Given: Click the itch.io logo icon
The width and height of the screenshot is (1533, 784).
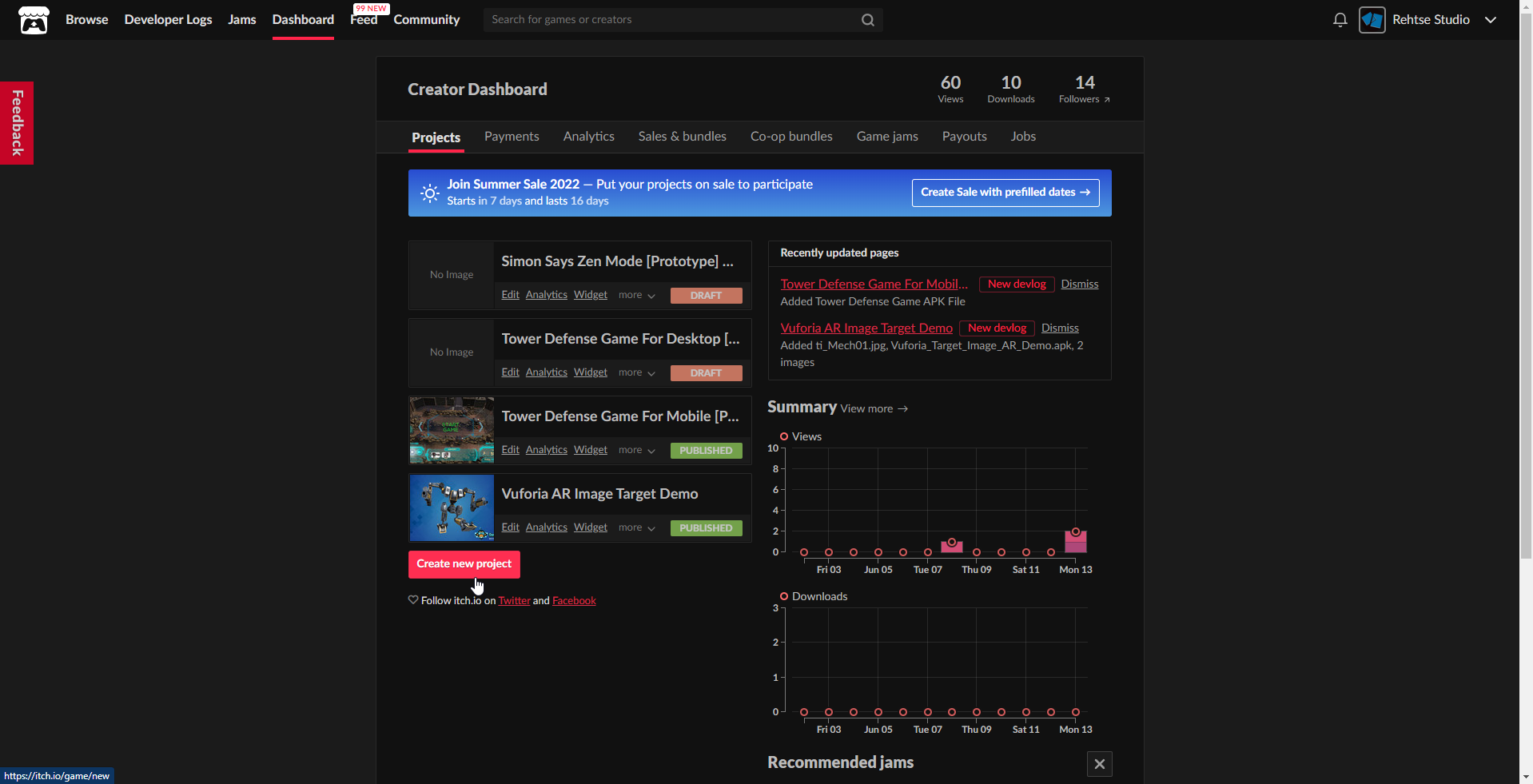Looking at the screenshot, I should pos(34,20).
